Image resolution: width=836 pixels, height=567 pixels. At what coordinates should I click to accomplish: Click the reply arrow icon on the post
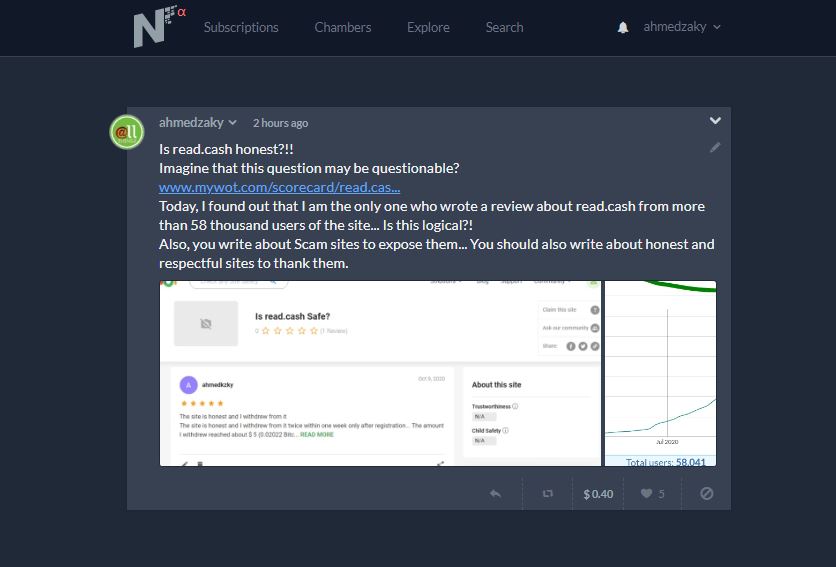tap(495, 494)
